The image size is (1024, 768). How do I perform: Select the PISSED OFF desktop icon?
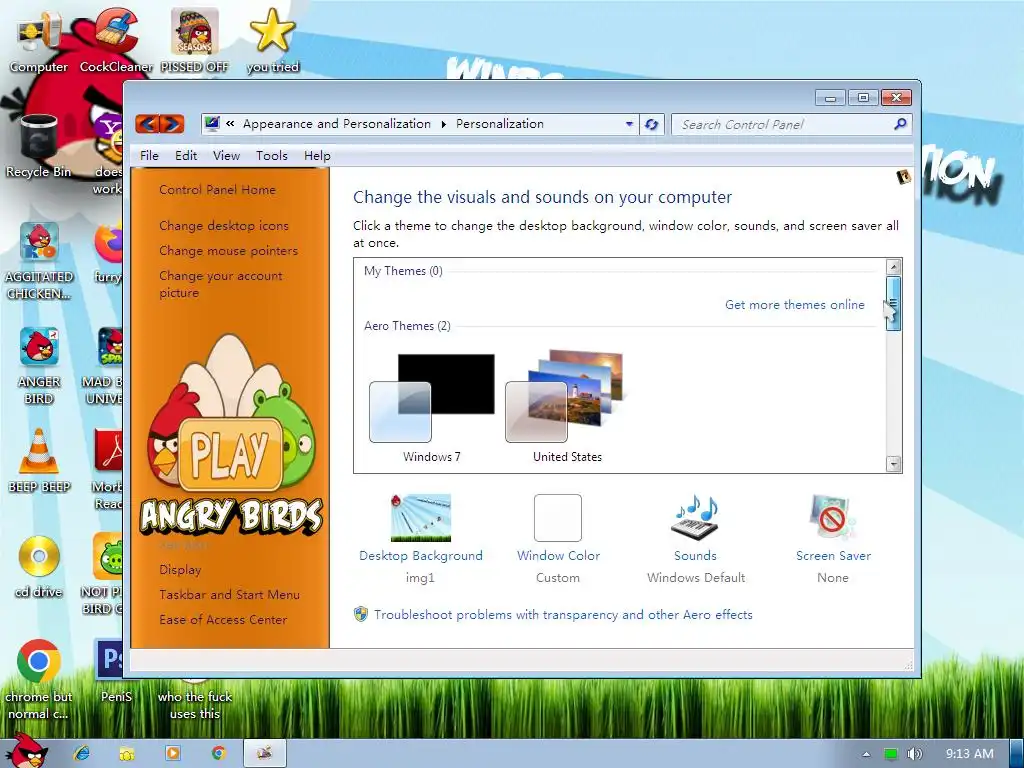pos(195,40)
